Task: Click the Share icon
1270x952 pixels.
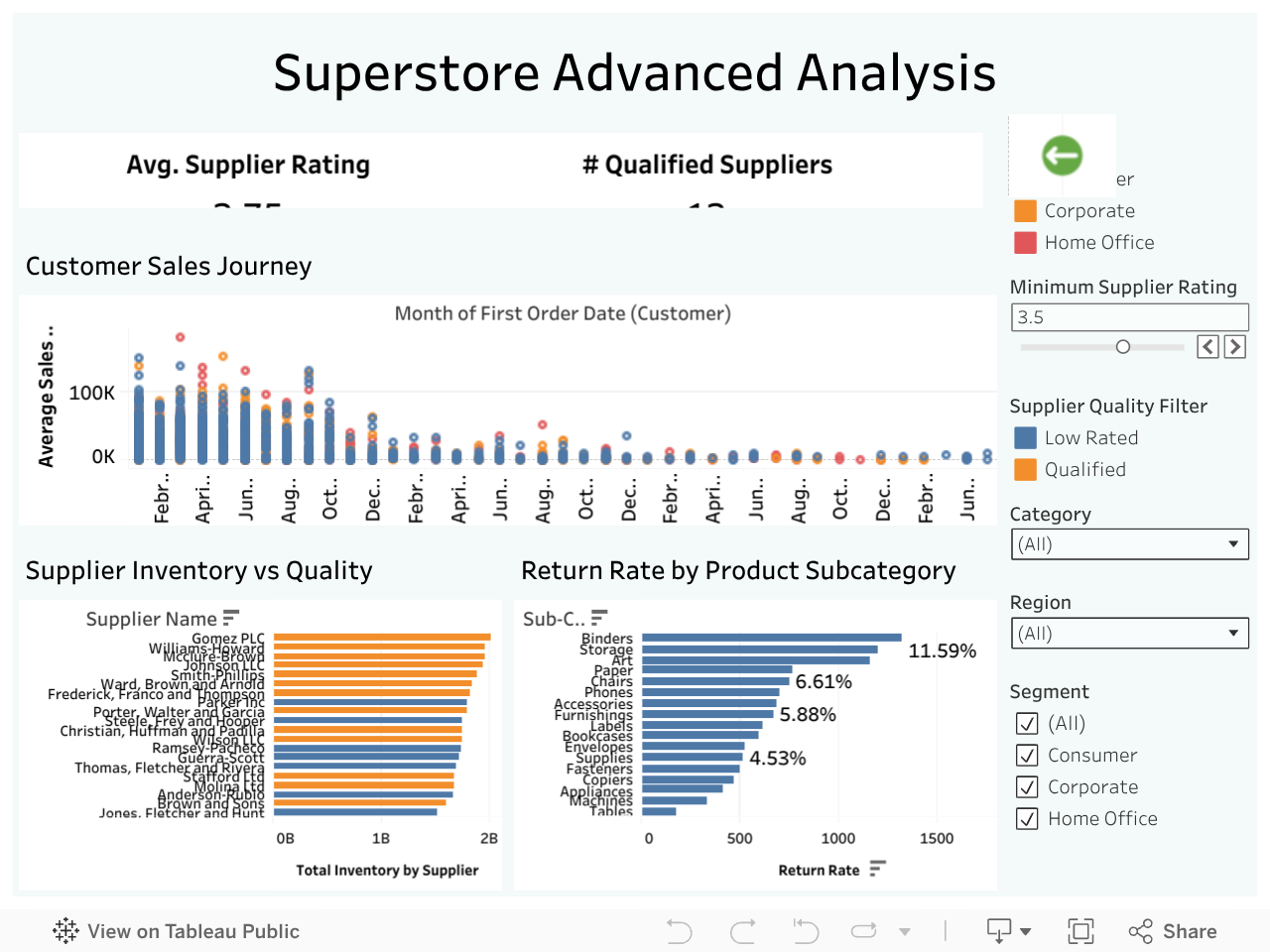Action: (1172, 931)
